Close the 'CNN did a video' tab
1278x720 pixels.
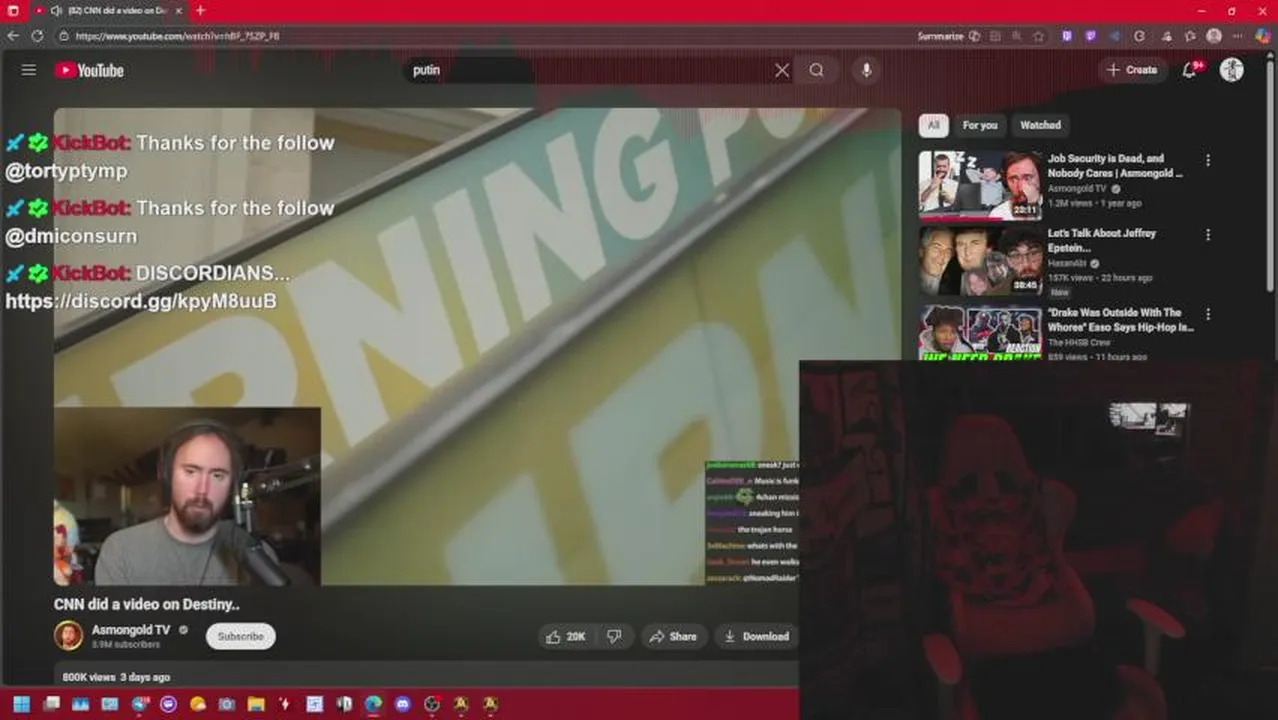[x=178, y=10]
